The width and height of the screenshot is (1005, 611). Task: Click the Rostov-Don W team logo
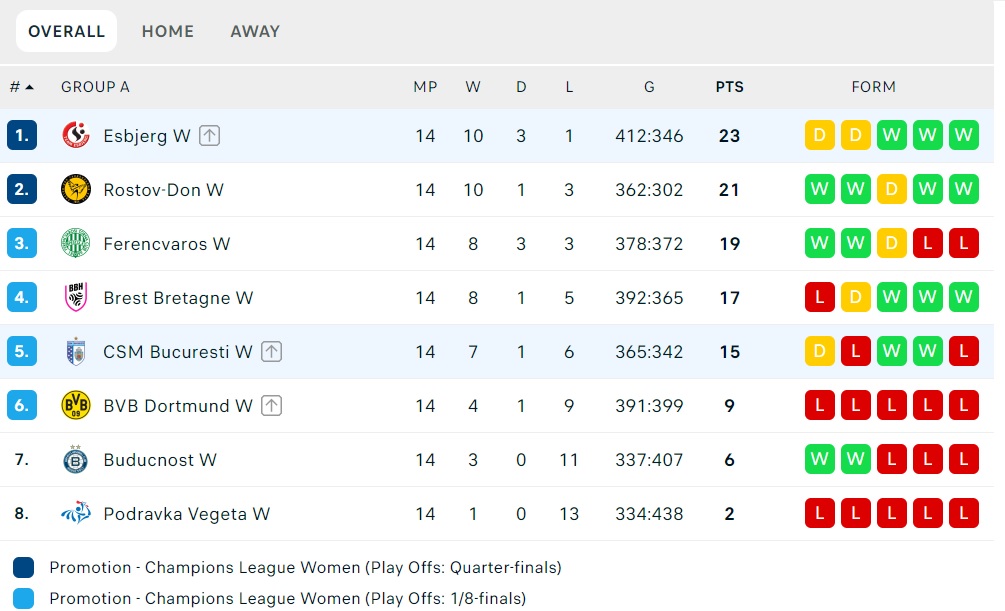pos(76,190)
